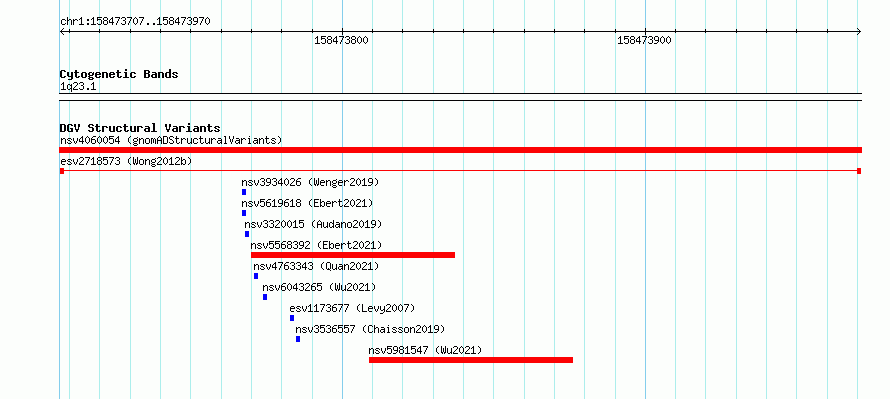890x399 pixels.
Task: Click the chr1:158473707..158473970 region label
Action: tap(135, 22)
